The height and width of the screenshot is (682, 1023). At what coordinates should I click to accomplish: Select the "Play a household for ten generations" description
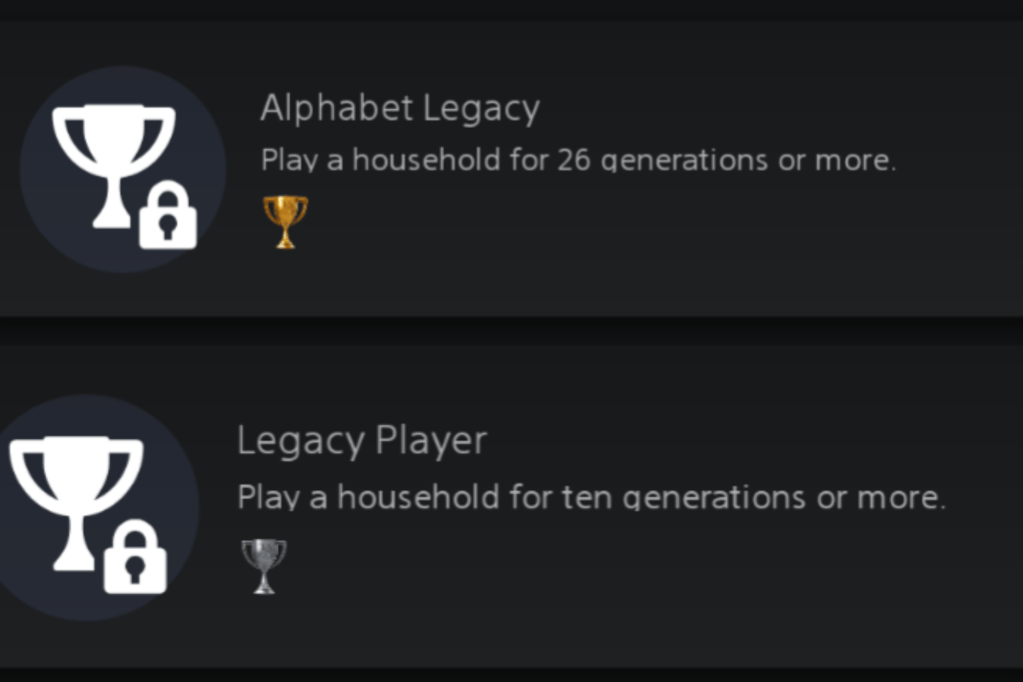590,497
